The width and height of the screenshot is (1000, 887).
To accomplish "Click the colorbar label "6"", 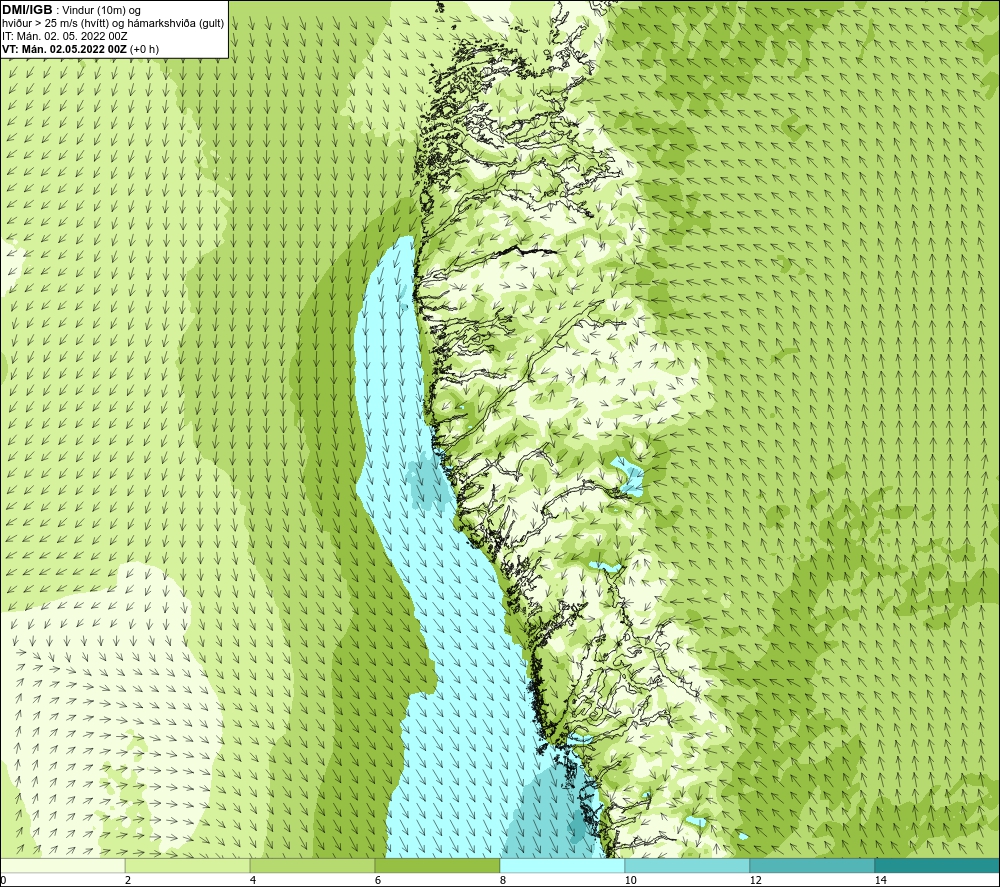I will 378,881.
